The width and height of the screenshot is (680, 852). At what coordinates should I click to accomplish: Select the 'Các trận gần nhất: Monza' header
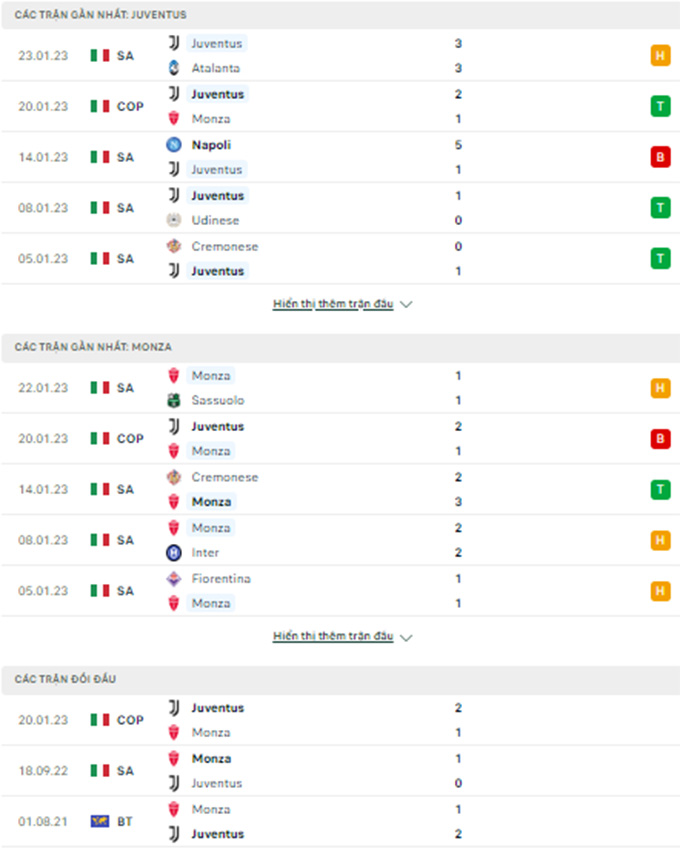click(x=93, y=347)
